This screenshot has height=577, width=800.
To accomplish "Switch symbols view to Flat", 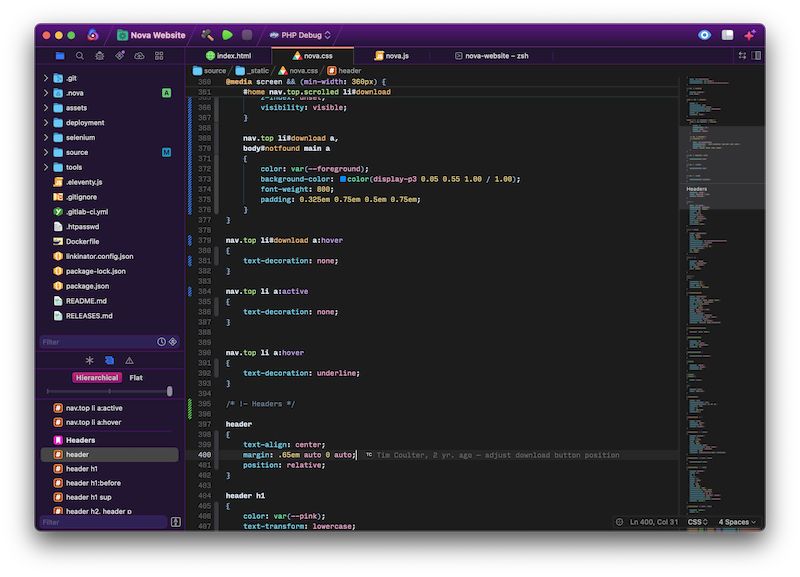I will pos(135,377).
